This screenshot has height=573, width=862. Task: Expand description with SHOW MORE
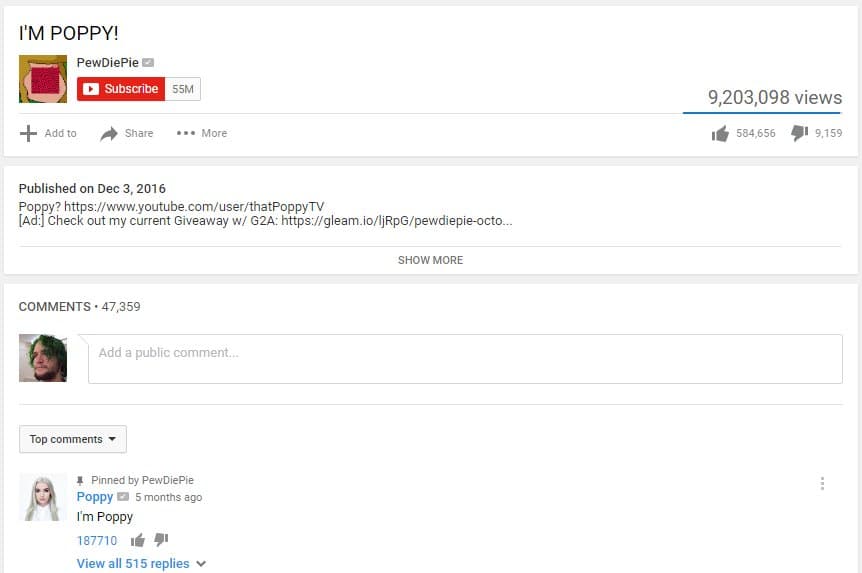tap(430, 260)
